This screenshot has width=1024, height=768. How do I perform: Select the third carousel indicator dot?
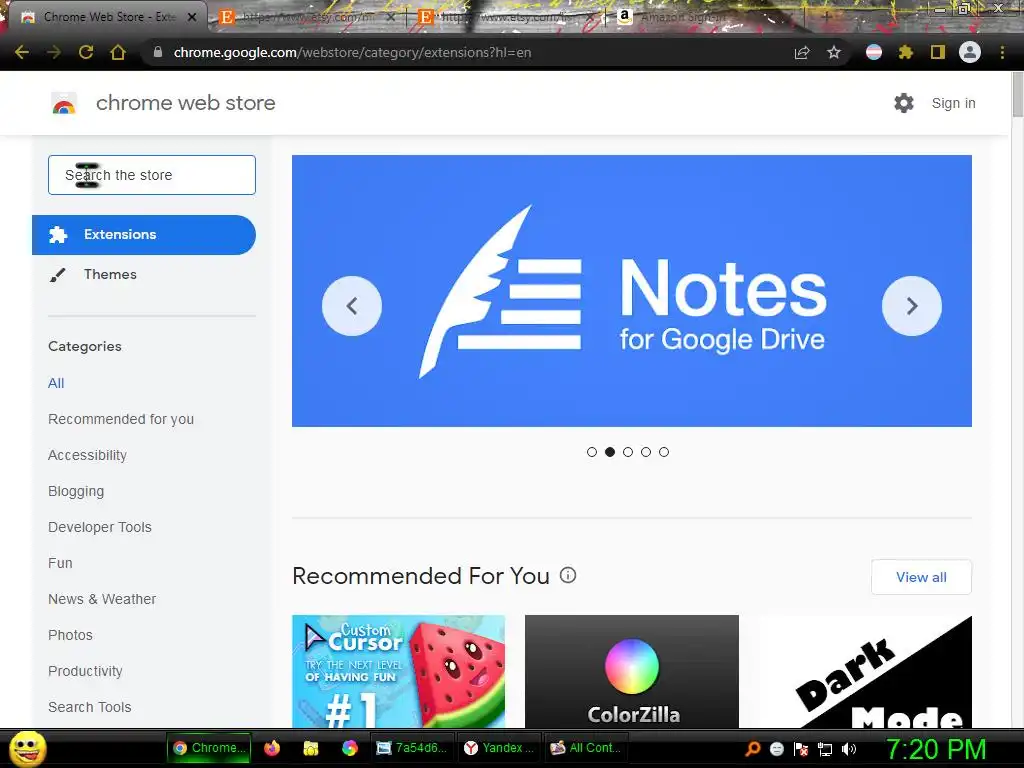(628, 452)
